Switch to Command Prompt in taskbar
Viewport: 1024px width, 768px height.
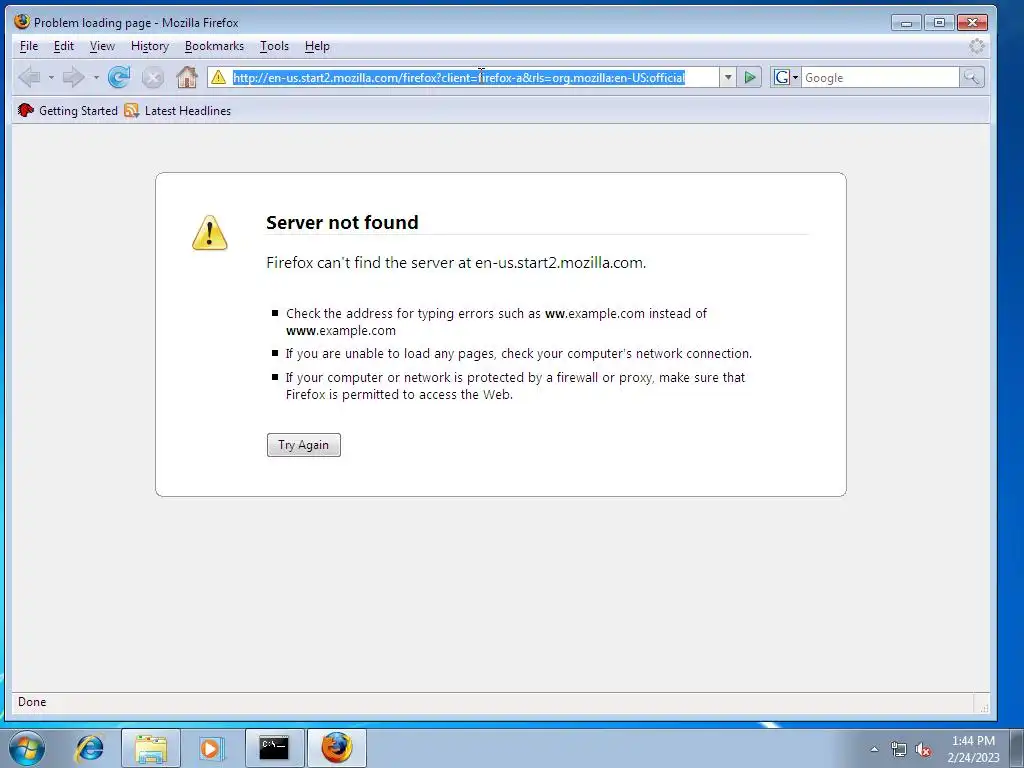tap(274, 748)
